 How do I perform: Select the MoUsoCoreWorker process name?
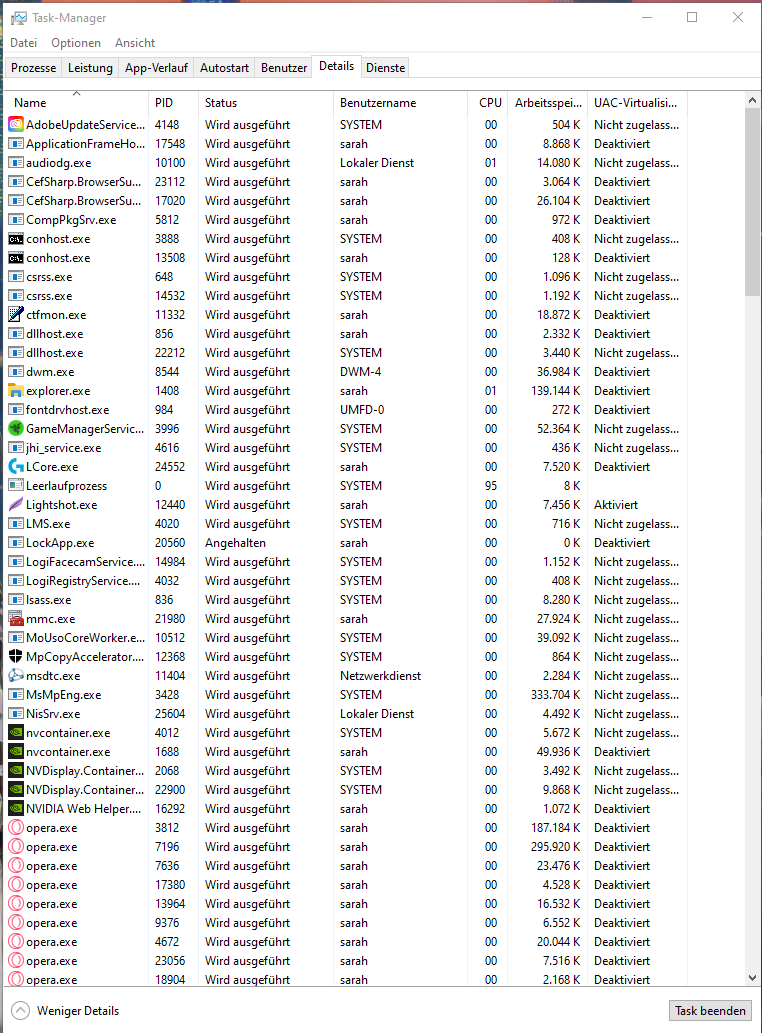pyautogui.click(x=86, y=638)
